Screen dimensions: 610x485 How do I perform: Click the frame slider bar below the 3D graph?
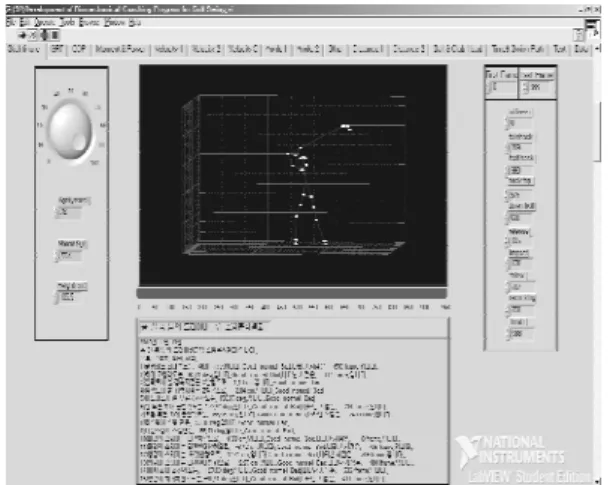(292, 293)
